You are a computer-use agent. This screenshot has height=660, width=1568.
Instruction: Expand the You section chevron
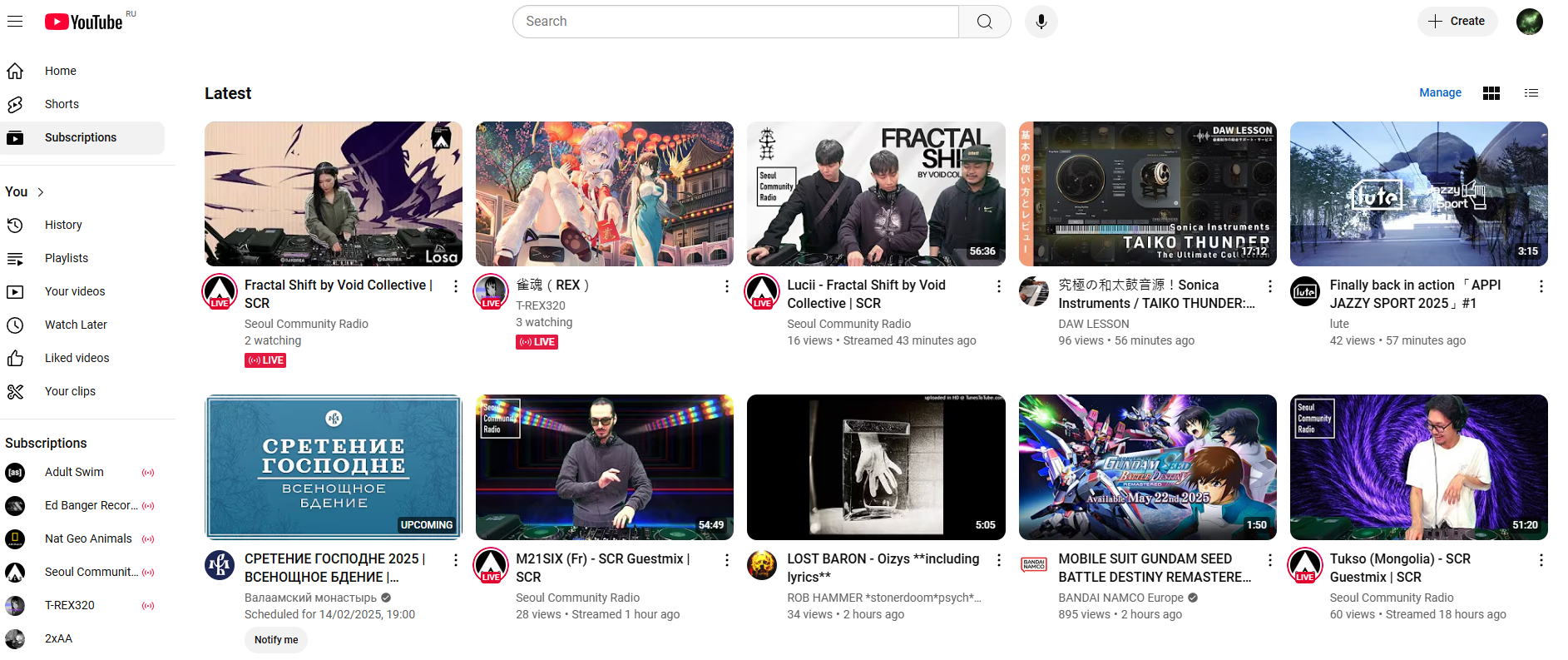(x=40, y=192)
